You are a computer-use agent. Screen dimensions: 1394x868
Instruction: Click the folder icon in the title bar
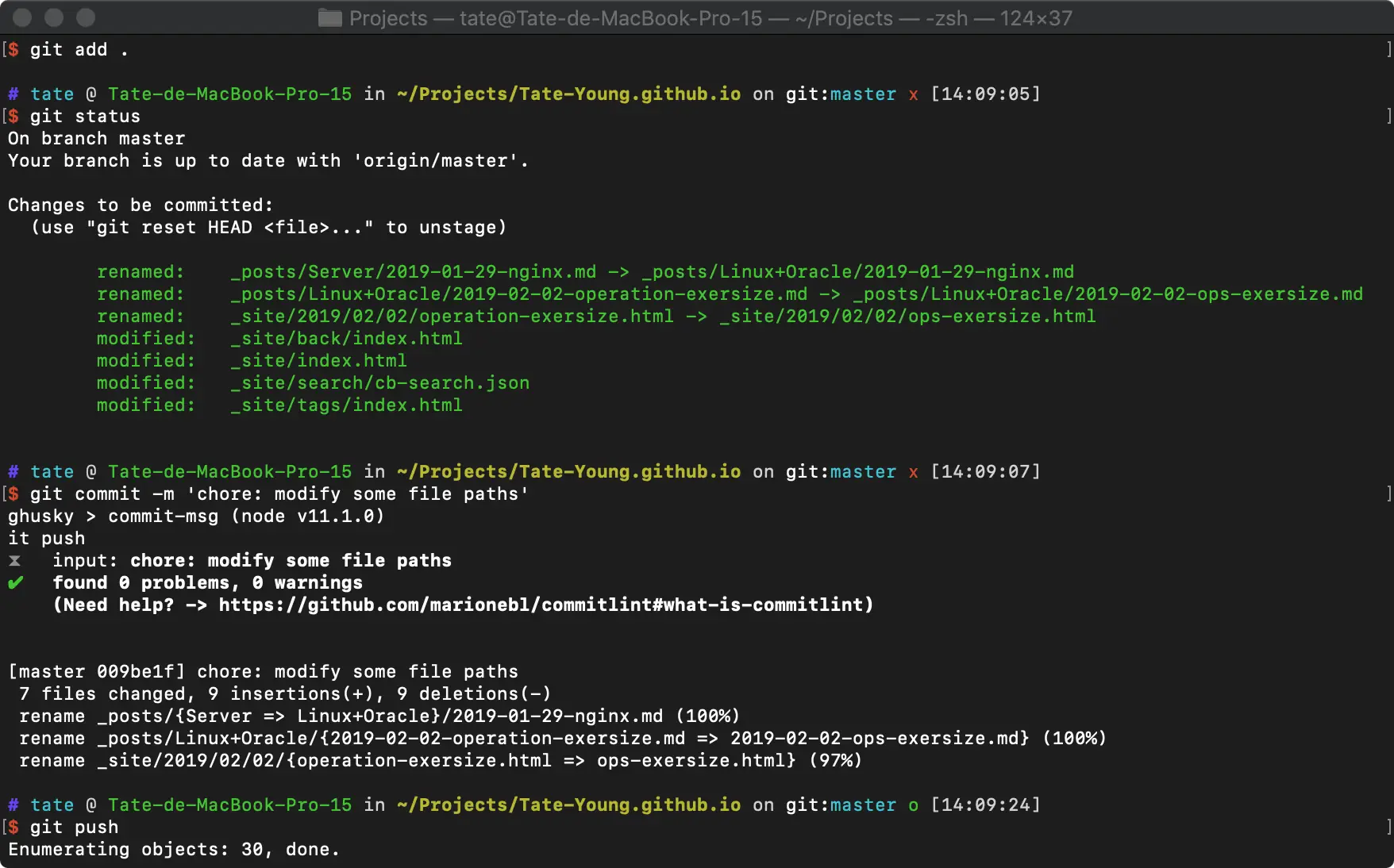[330, 17]
